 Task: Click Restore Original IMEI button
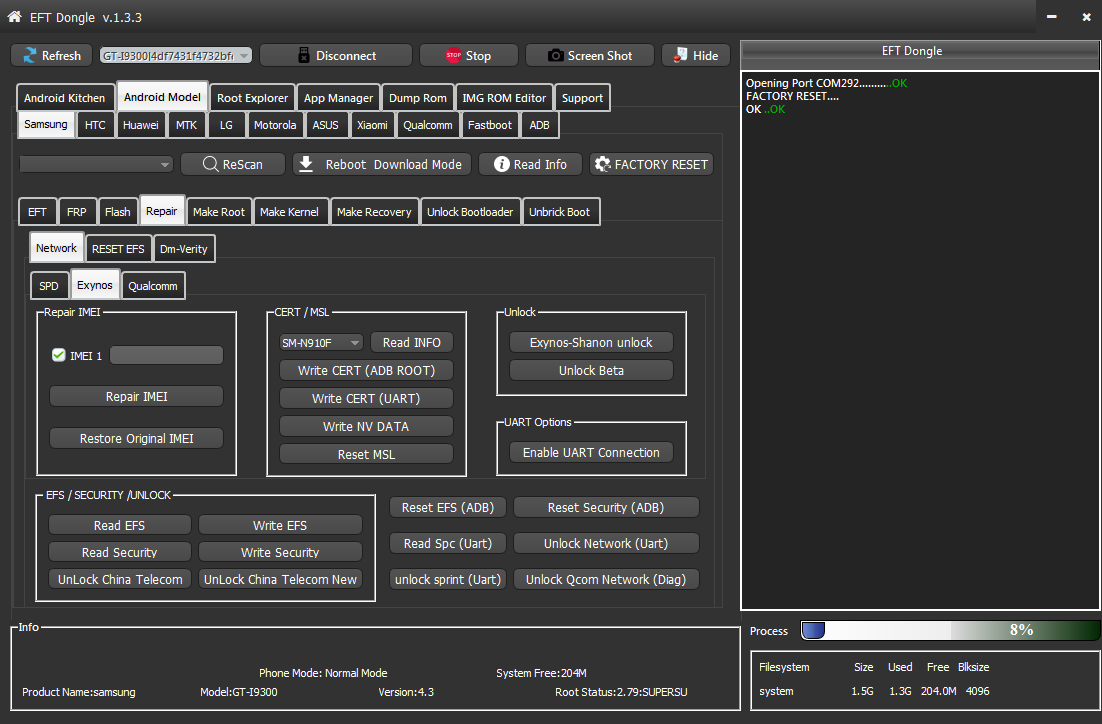(x=136, y=439)
